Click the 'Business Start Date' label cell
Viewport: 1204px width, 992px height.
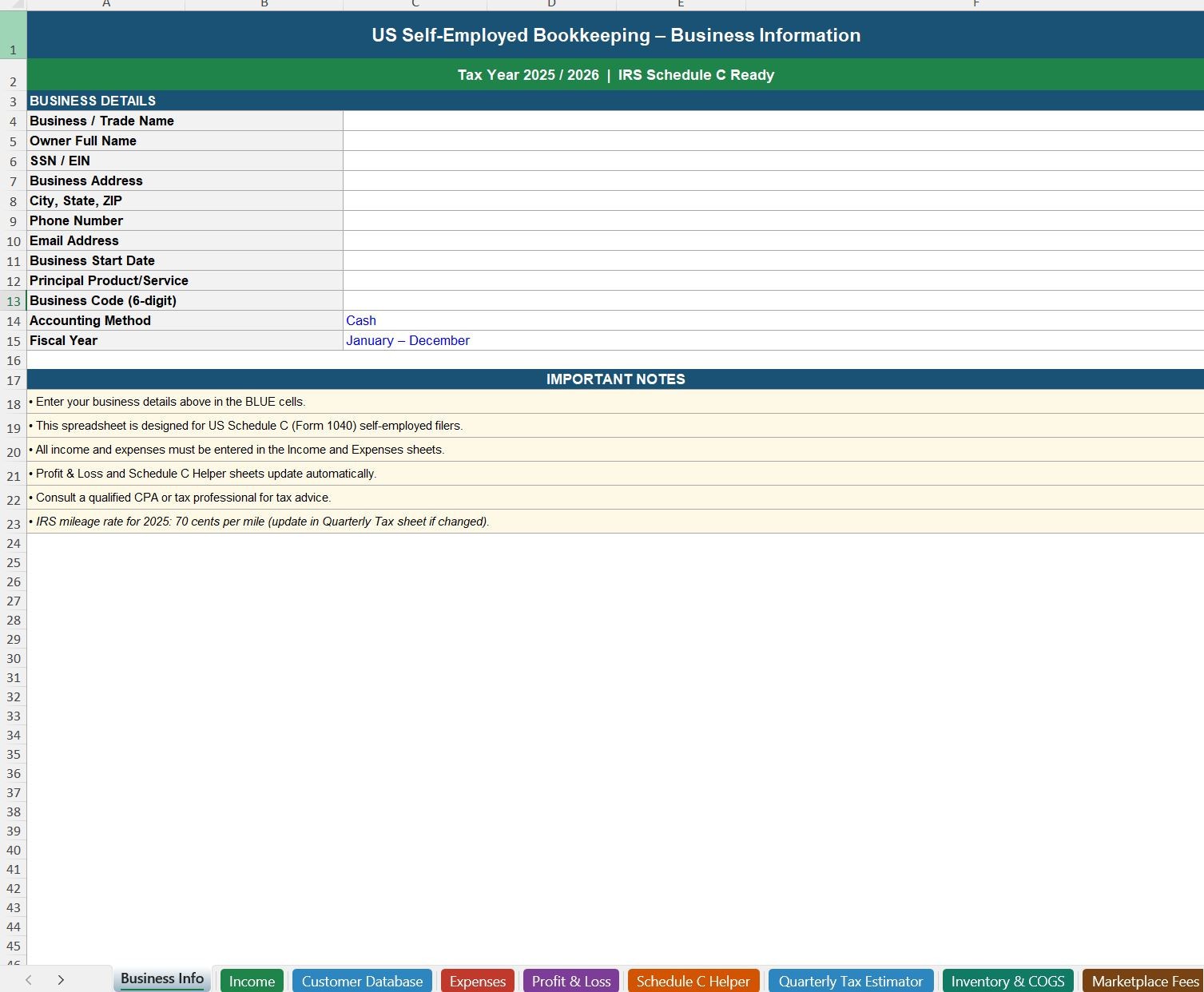pyautogui.click(x=185, y=260)
